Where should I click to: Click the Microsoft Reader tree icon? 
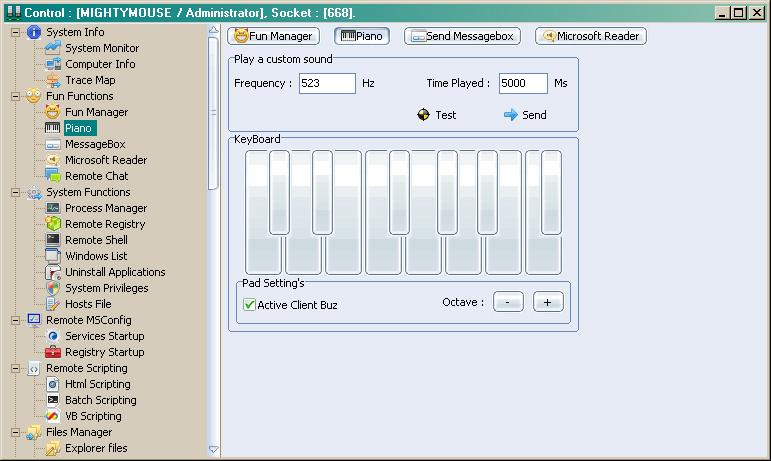pos(53,160)
